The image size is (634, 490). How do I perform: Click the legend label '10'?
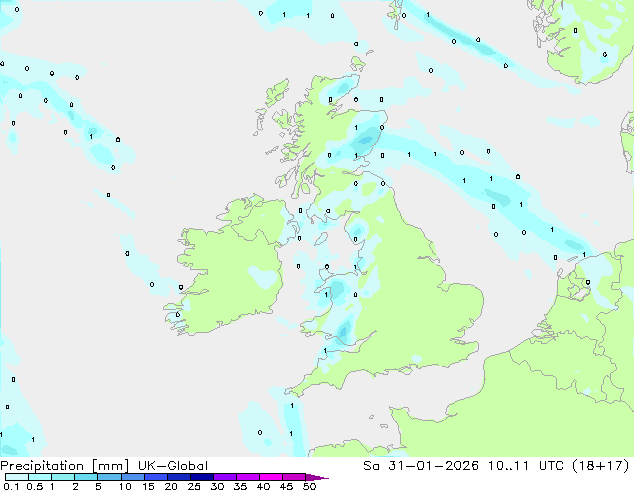point(125,486)
